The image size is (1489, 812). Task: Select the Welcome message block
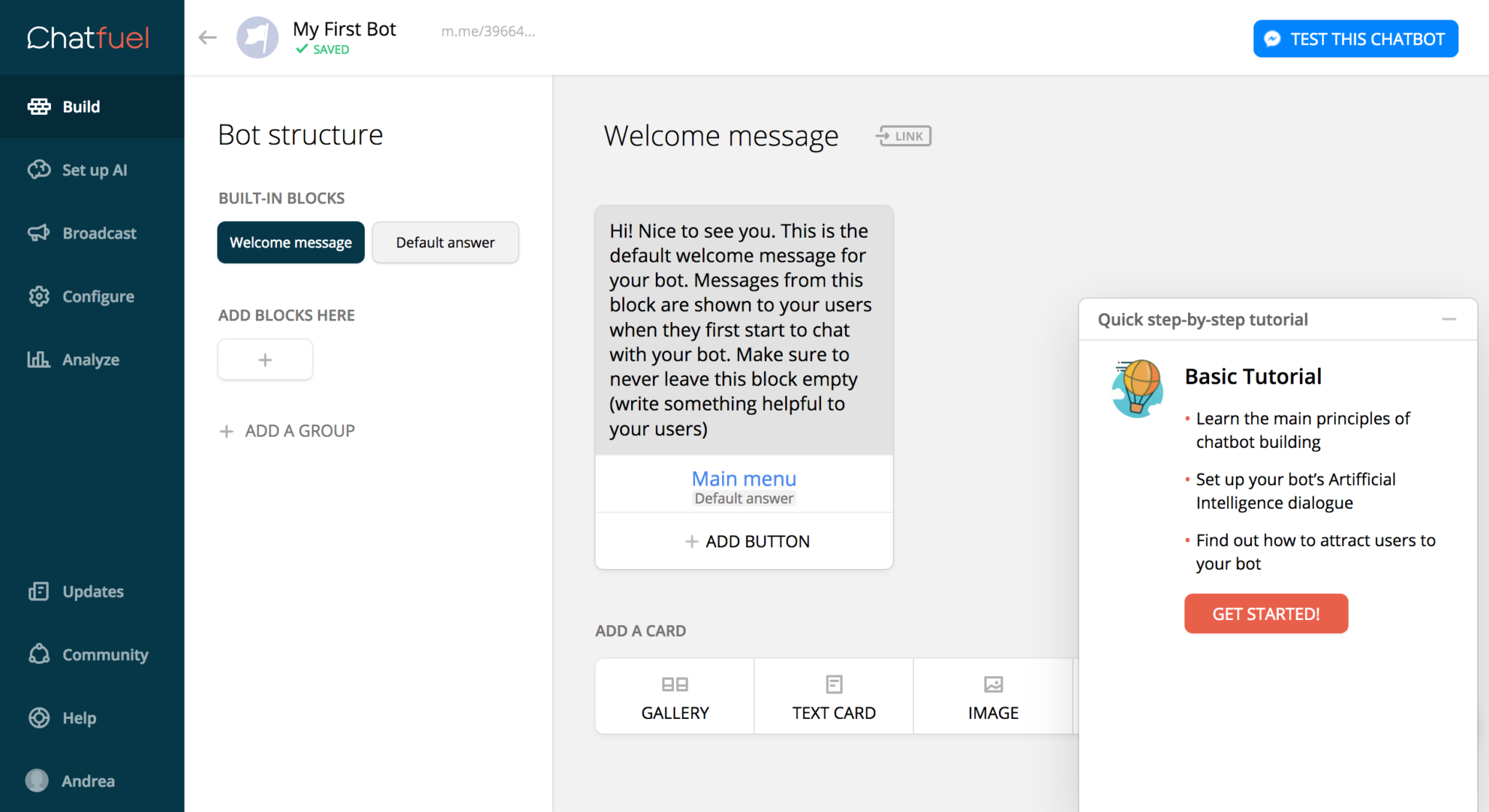[291, 242]
